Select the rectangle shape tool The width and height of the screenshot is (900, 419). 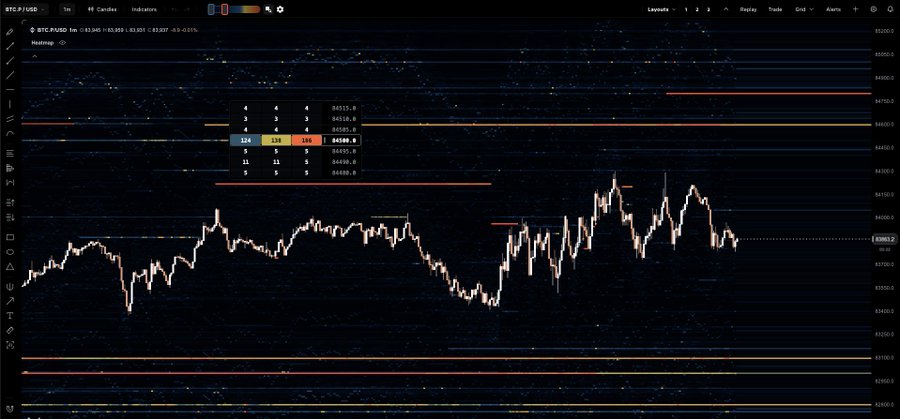tap(10, 237)
